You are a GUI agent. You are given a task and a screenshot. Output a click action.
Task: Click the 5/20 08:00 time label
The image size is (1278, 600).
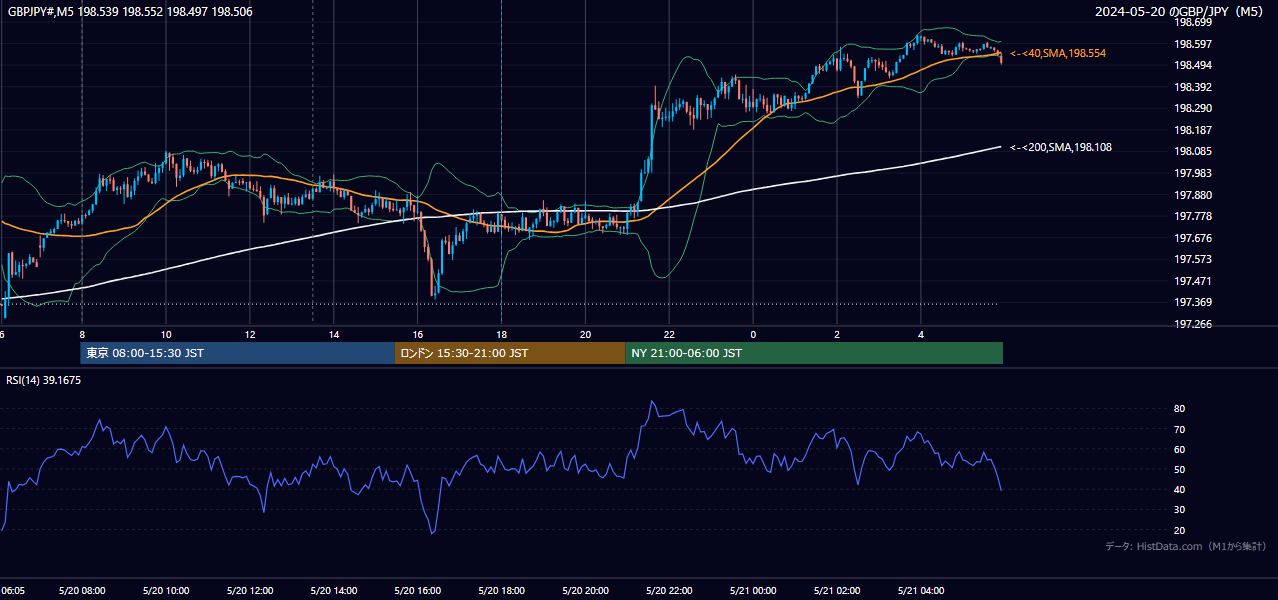[82, 591]
